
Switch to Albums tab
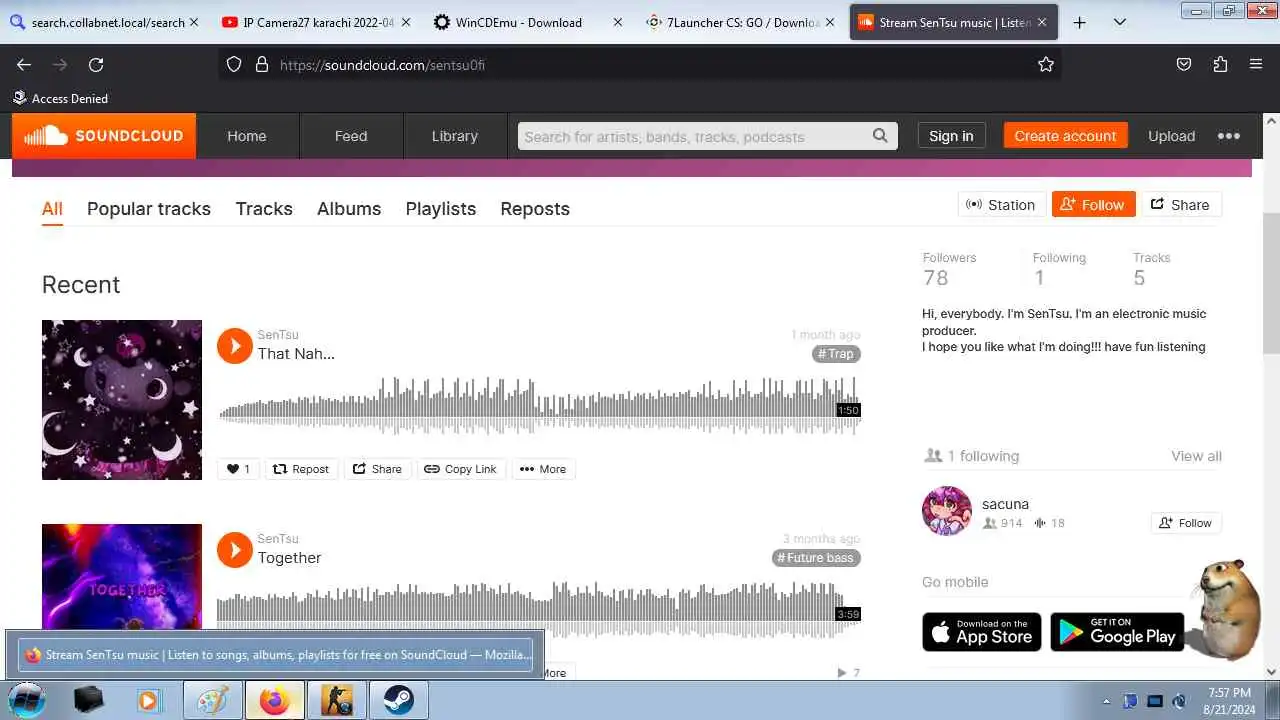[349, 209]
